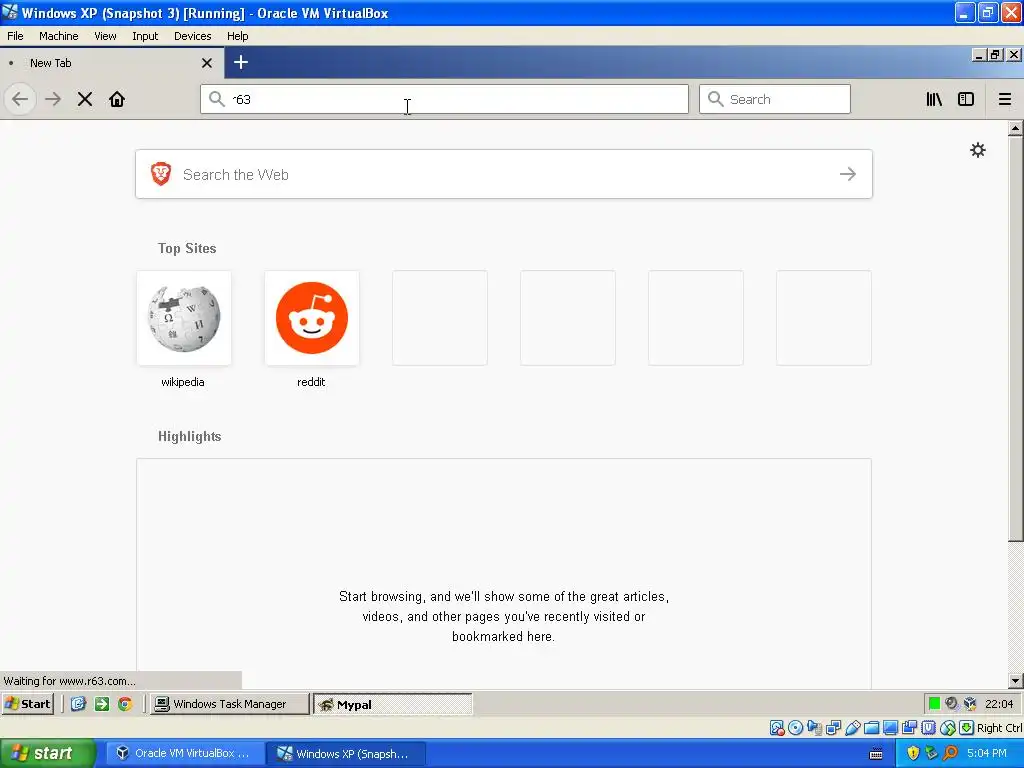Click the toolbar Search field
Image resolution: width=1024 pixels, height=768 pixels.
pos(775,99)
